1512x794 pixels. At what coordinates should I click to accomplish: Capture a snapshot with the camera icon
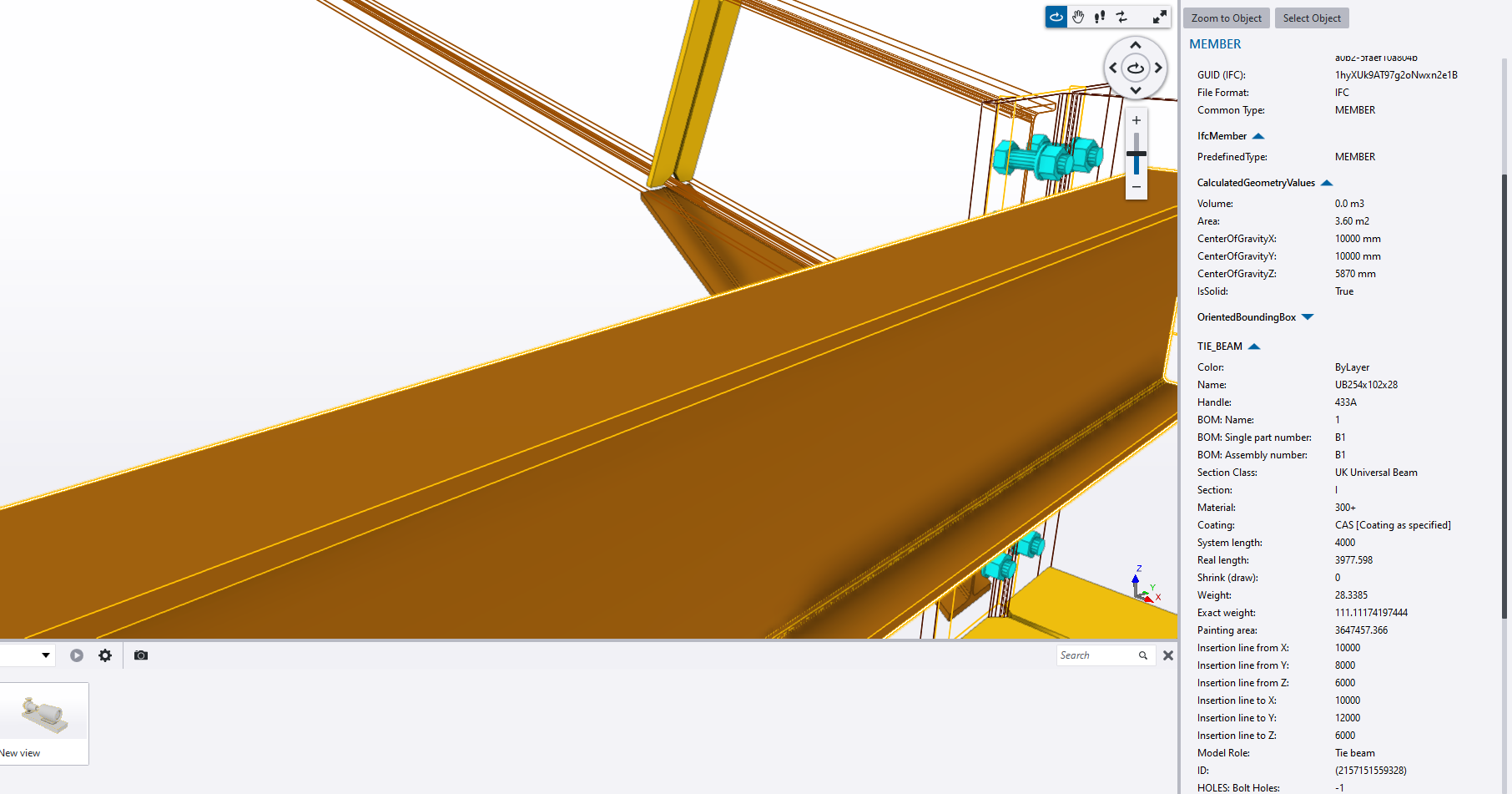141,655
